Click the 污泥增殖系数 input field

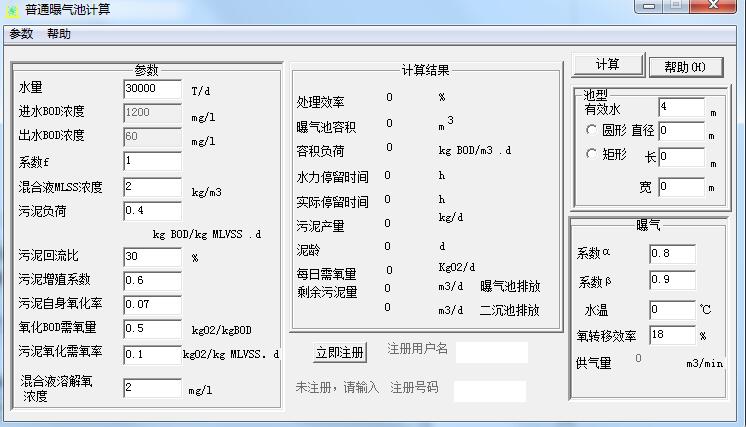[x=152, y=281]
